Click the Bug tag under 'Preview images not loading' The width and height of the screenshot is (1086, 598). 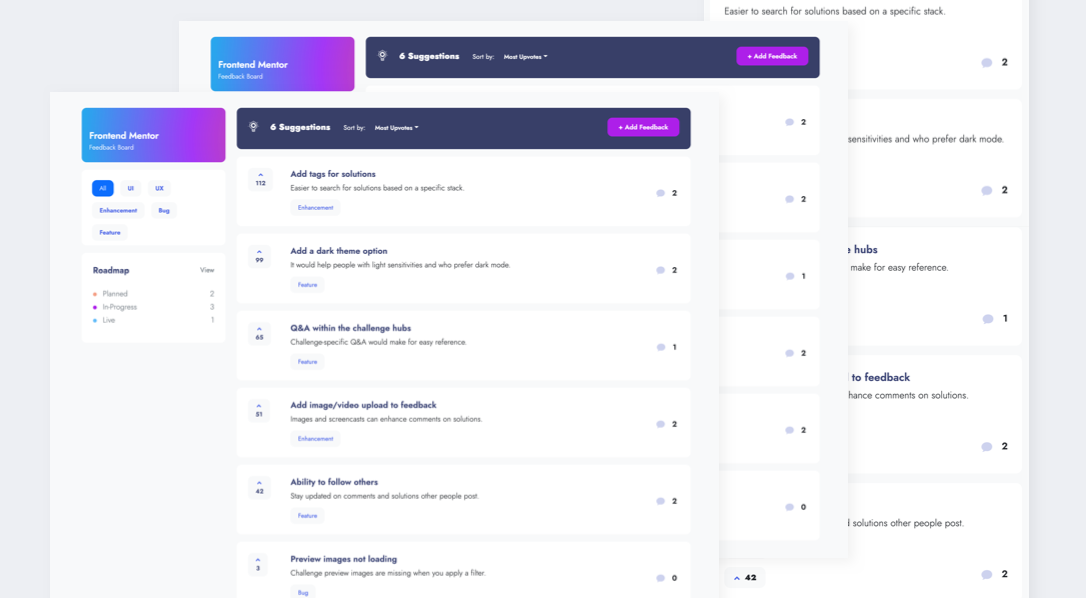point(303,592)
